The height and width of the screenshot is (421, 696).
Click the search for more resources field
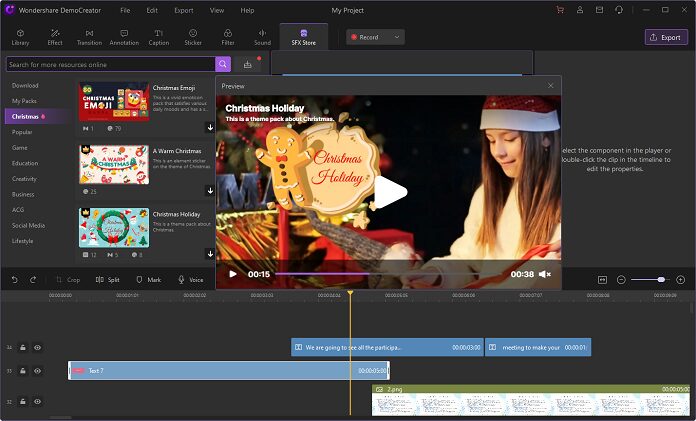(x=111, y=64)
